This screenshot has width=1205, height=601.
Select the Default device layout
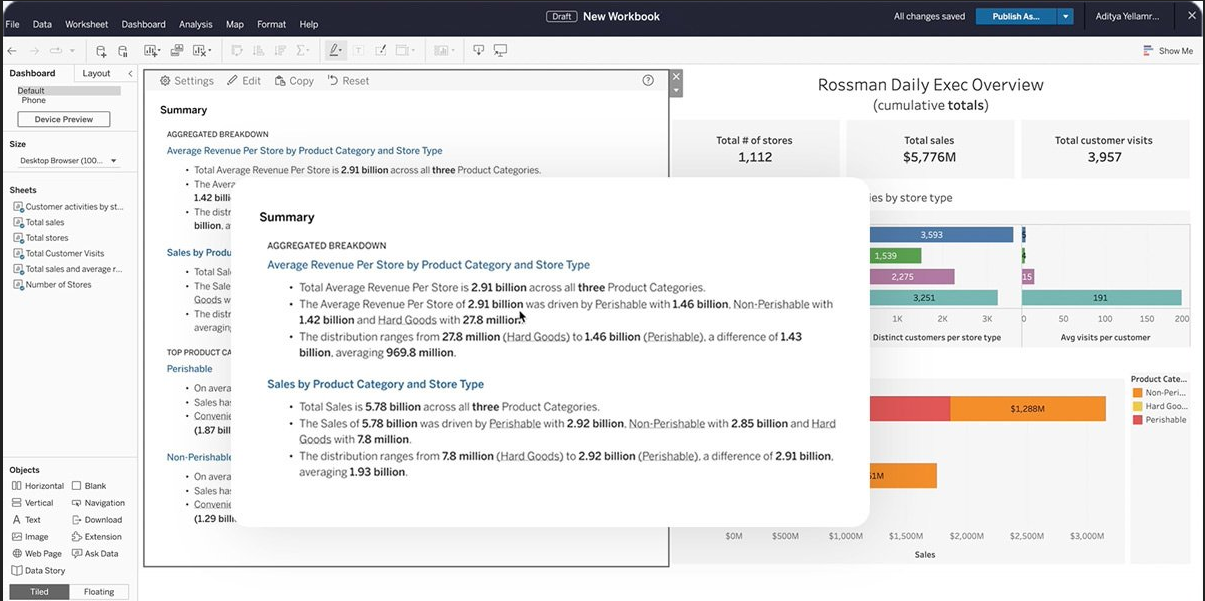click(x=69, y=91)
